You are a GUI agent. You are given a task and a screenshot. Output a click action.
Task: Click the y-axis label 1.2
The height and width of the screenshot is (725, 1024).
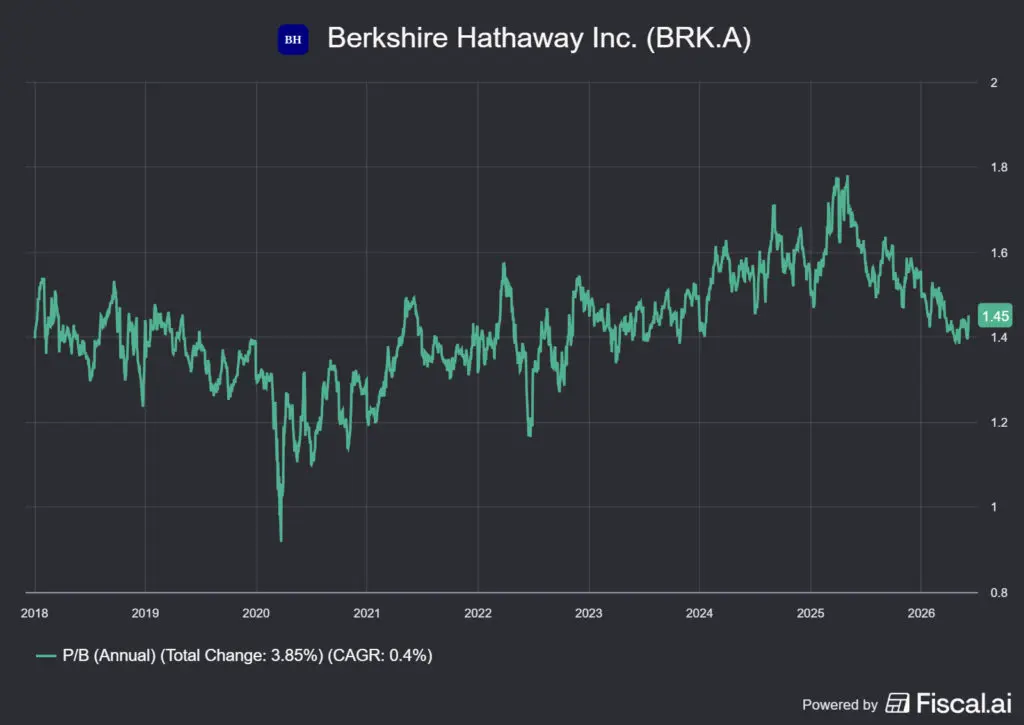[x=999, y=423]
